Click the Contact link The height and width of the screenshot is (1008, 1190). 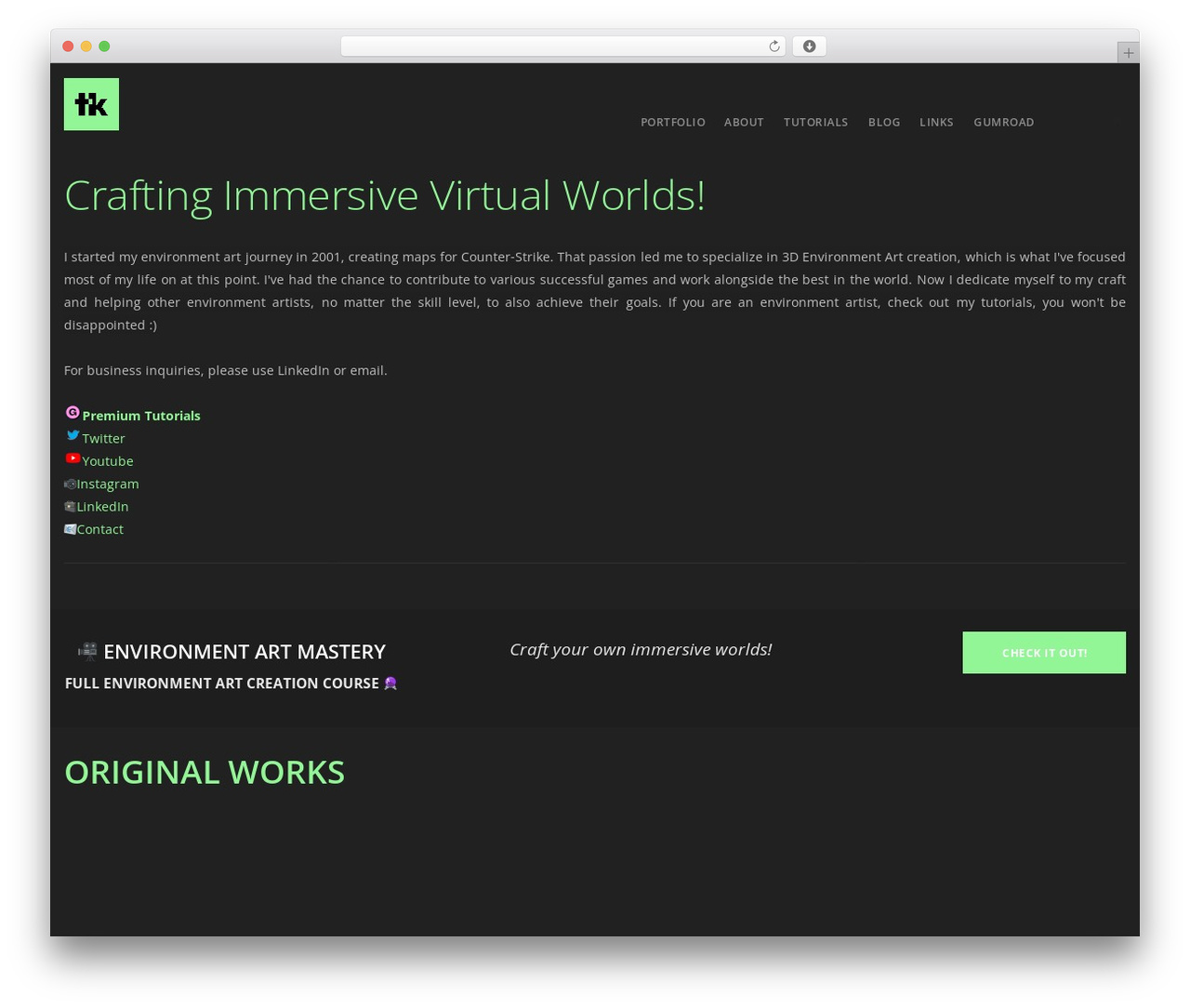pyautogui.click(x=100, y=529)
